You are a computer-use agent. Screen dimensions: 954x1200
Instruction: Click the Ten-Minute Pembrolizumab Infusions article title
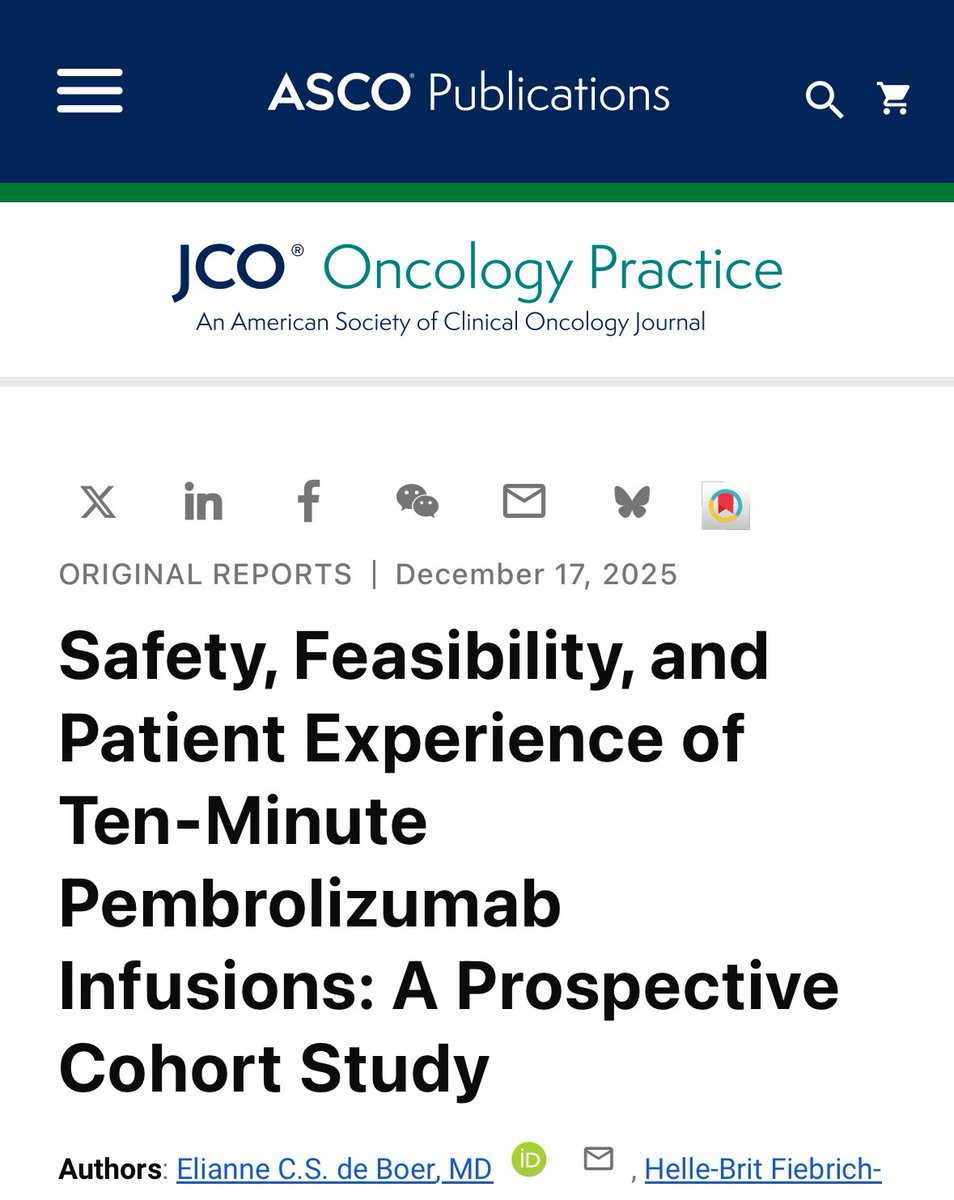pos(449,862)
